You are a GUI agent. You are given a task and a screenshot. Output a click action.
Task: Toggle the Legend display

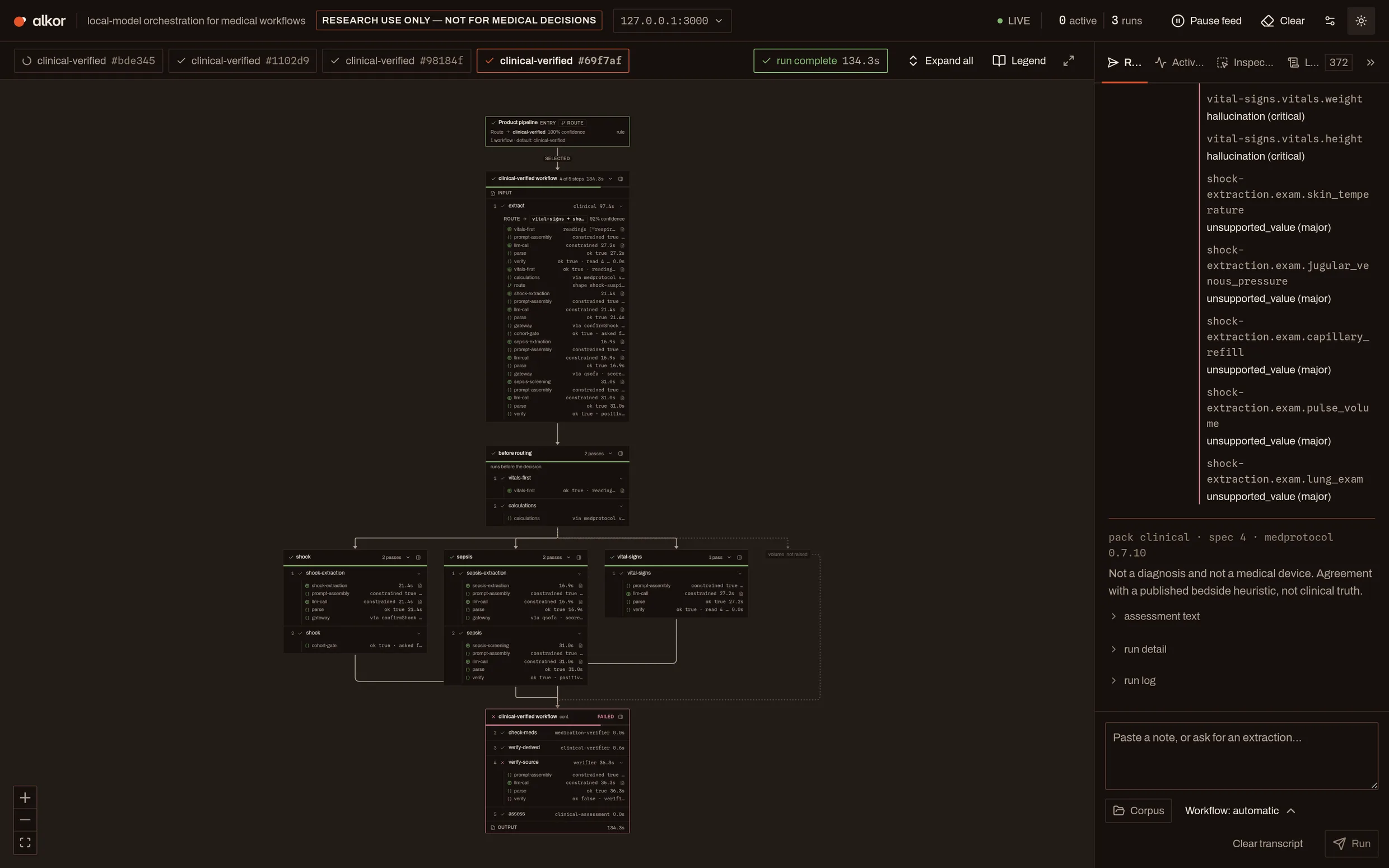(x=1019, y=61)
